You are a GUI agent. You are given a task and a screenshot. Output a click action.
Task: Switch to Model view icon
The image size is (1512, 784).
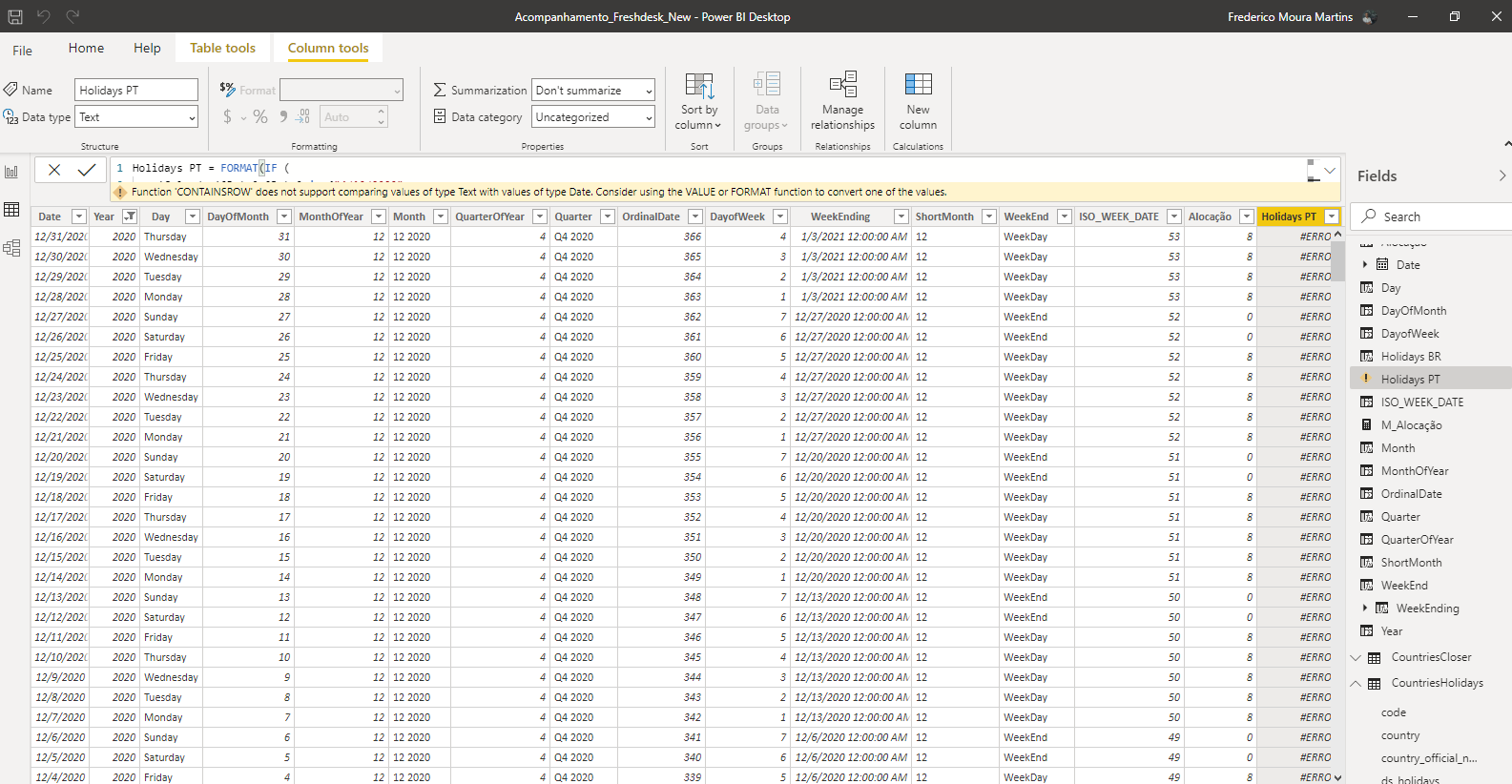(x=12, y=248)
